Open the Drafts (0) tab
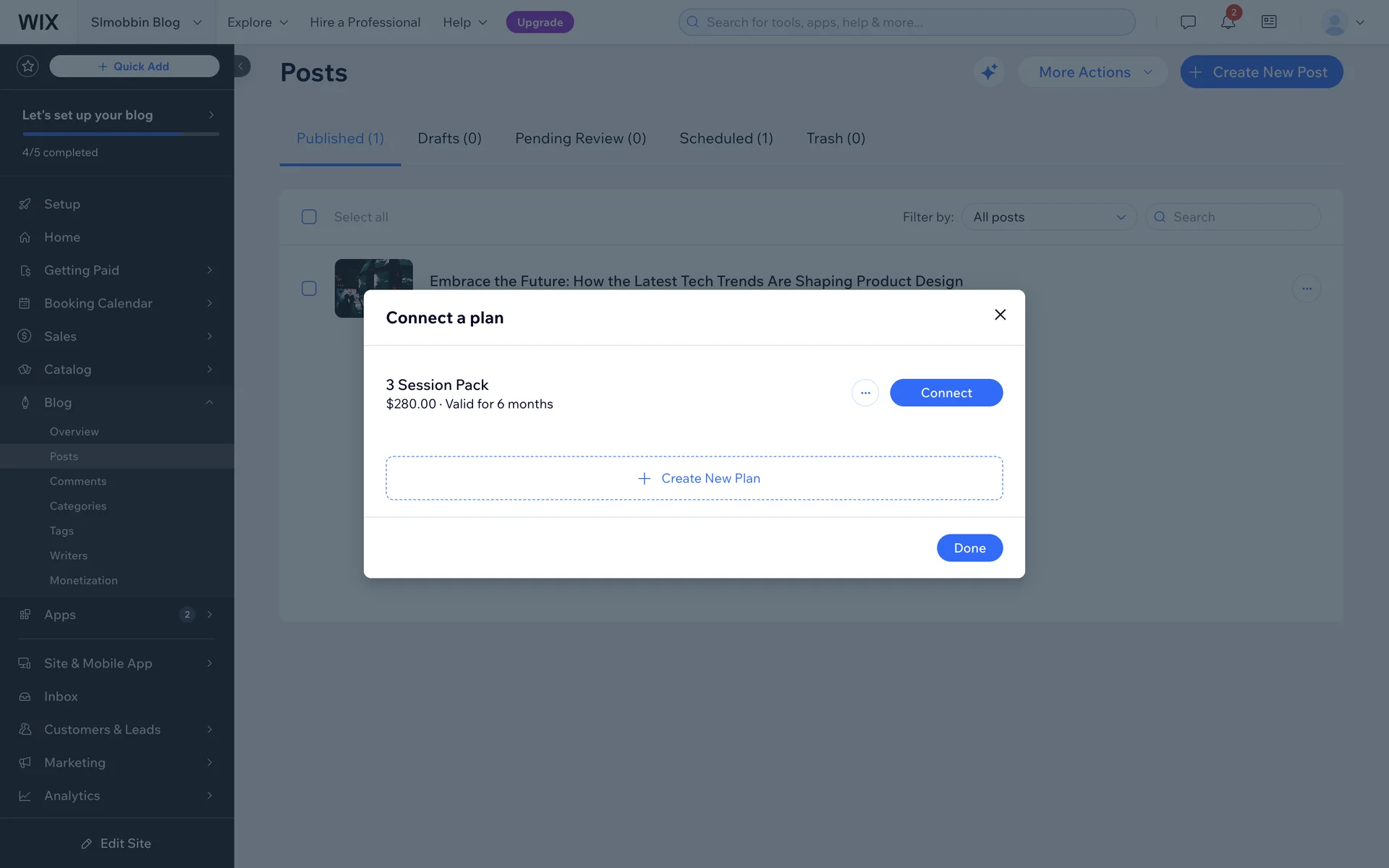The width and height of the screenshot is (1389, 868). [x=449, y=138]
